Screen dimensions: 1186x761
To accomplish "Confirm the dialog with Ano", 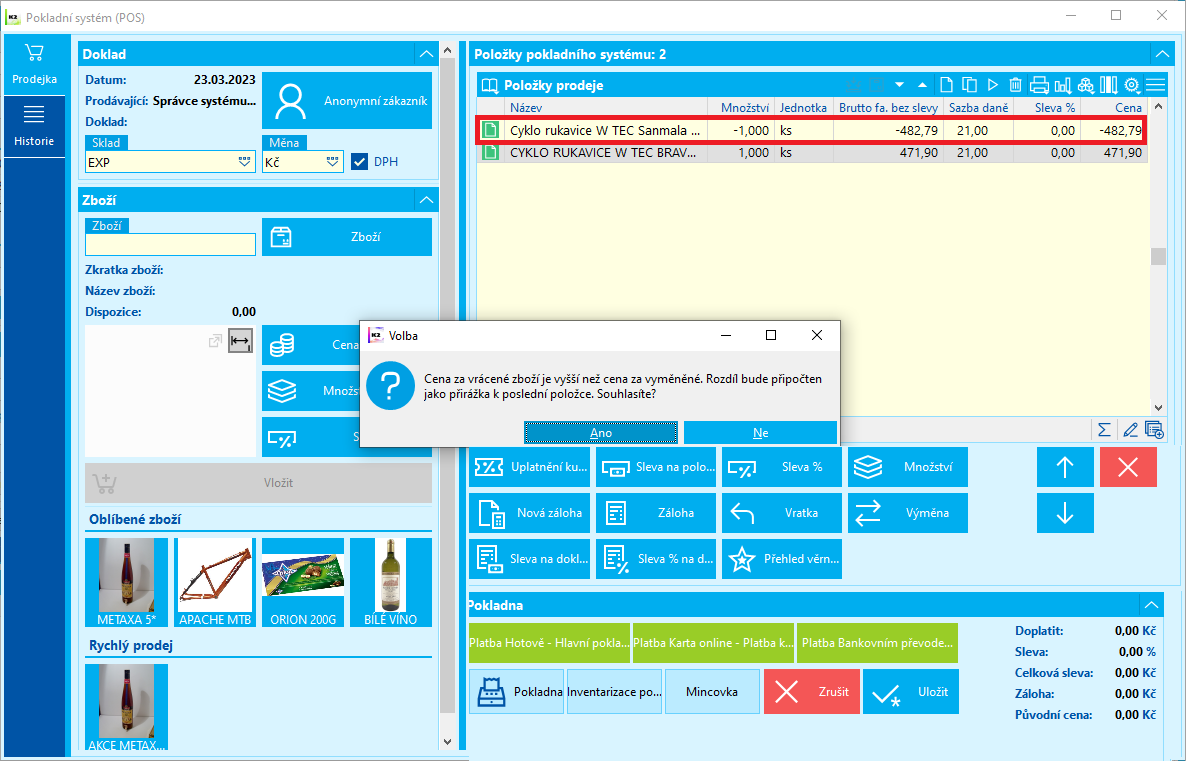I will click(601, 433).
